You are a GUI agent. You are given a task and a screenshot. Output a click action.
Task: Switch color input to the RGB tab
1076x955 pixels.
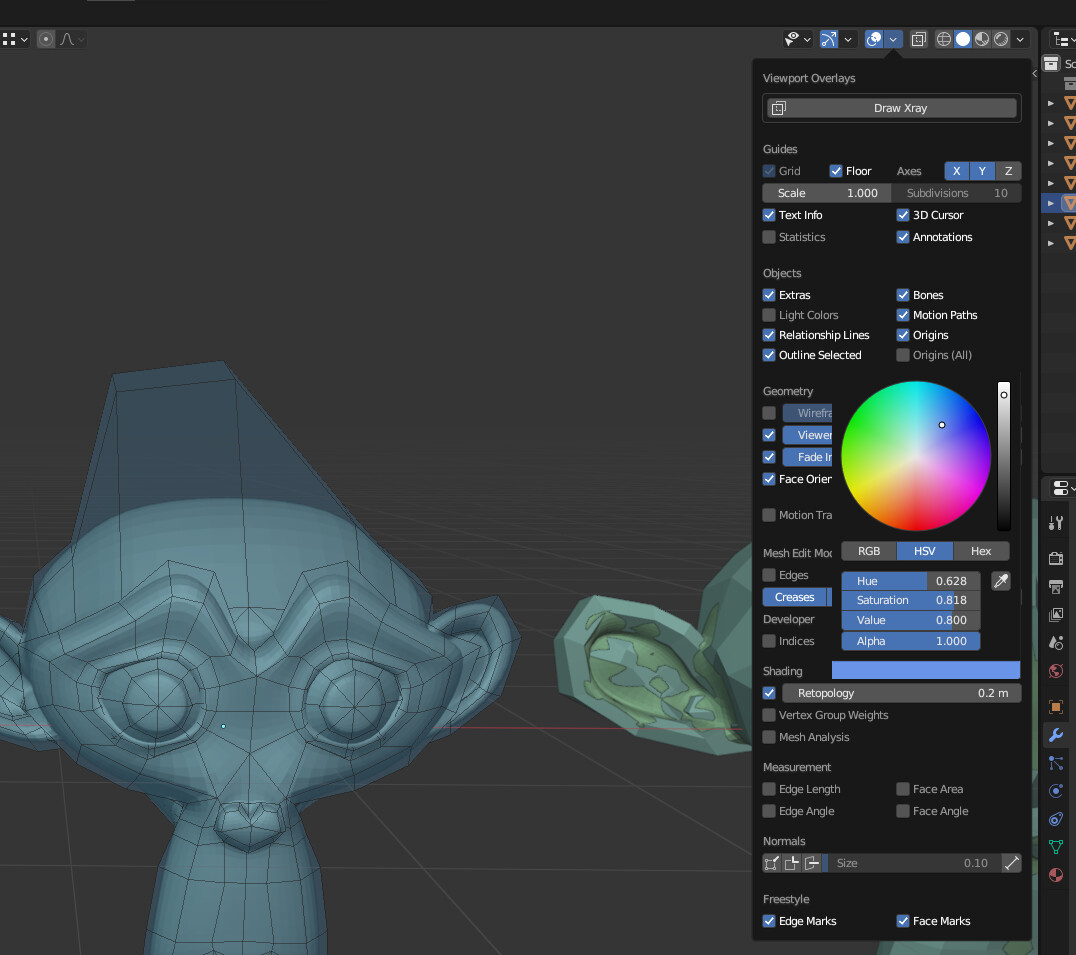(x=868, y=551)
